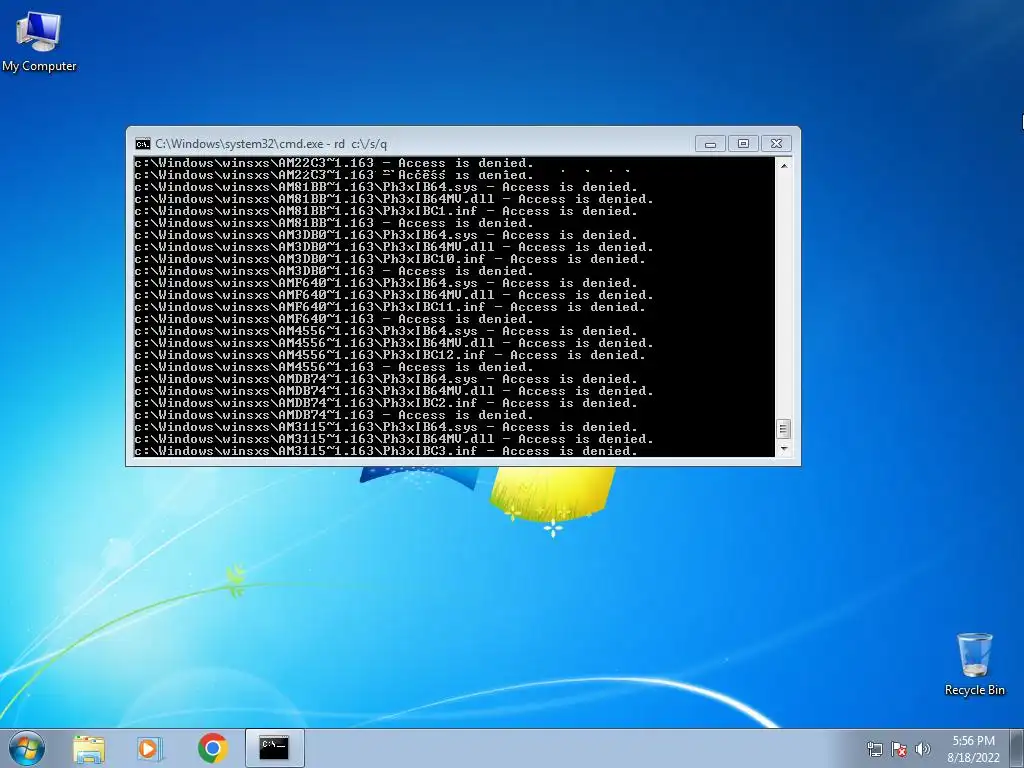
Task: Open the volume speaker tray icon
Action: click(x=922, y=749)
